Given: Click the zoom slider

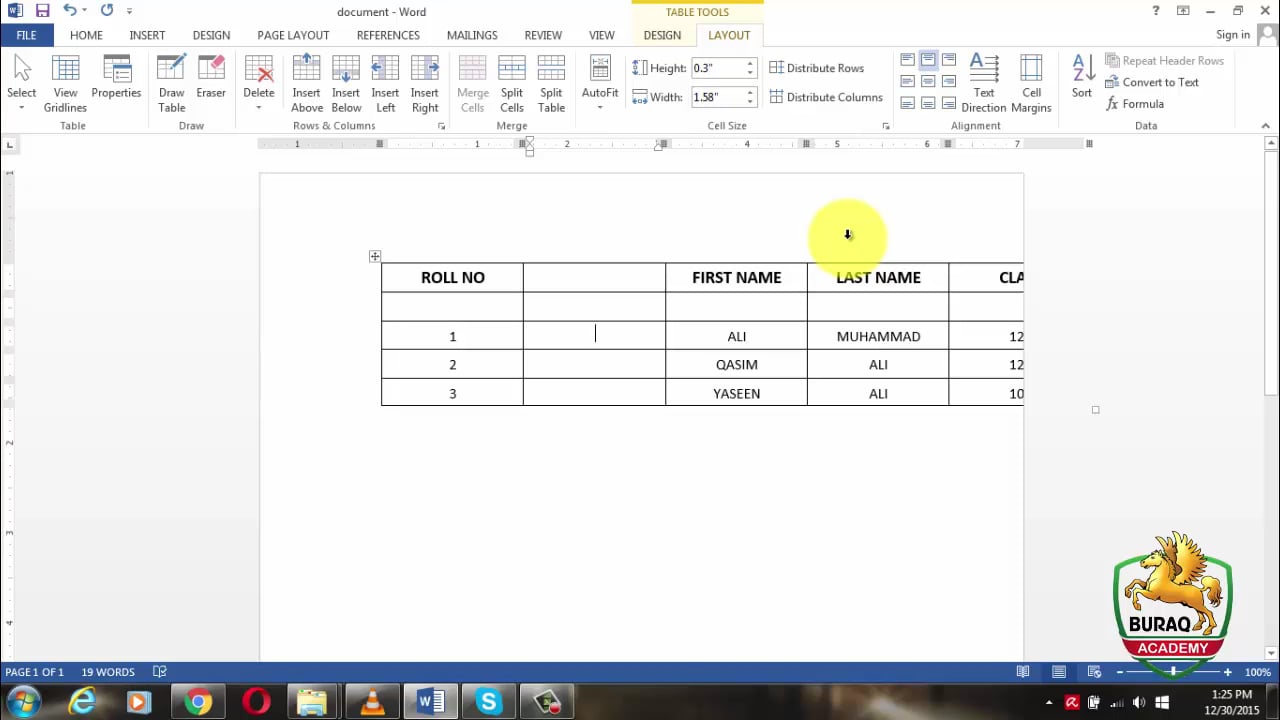Looking at the screenshot, I should pyautogui.click(x=1173, y=672).
